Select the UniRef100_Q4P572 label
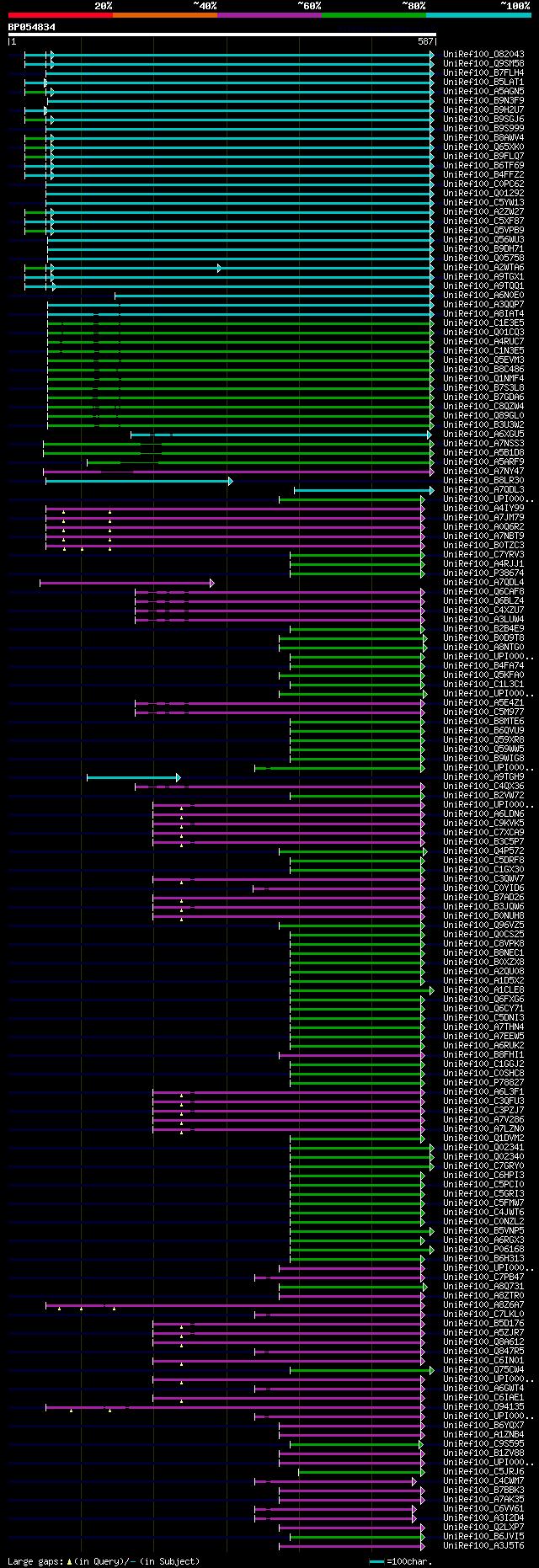This screenshot has width=539, height=1568. 483,851
